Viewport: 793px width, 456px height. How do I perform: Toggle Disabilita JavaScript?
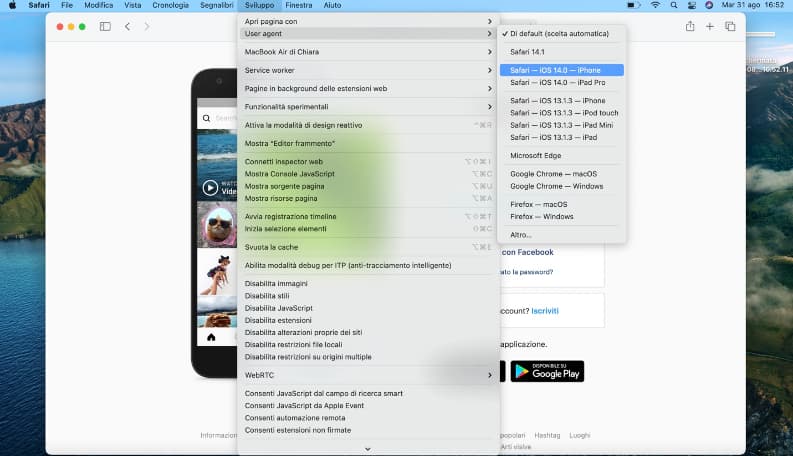click(x=368, y=308)
